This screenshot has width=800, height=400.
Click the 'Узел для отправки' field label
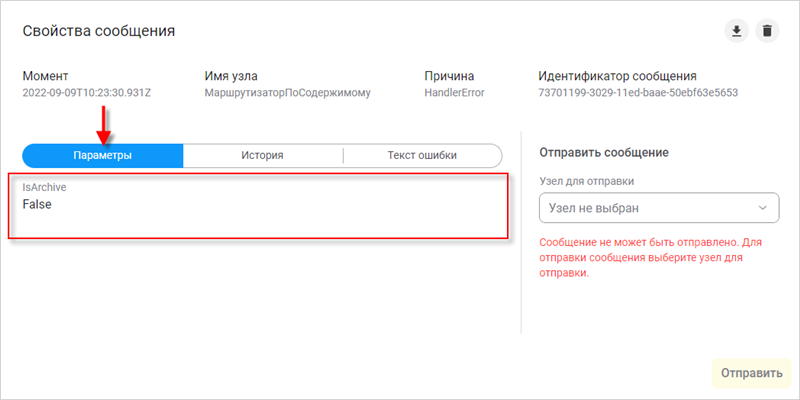coord(586,181)
